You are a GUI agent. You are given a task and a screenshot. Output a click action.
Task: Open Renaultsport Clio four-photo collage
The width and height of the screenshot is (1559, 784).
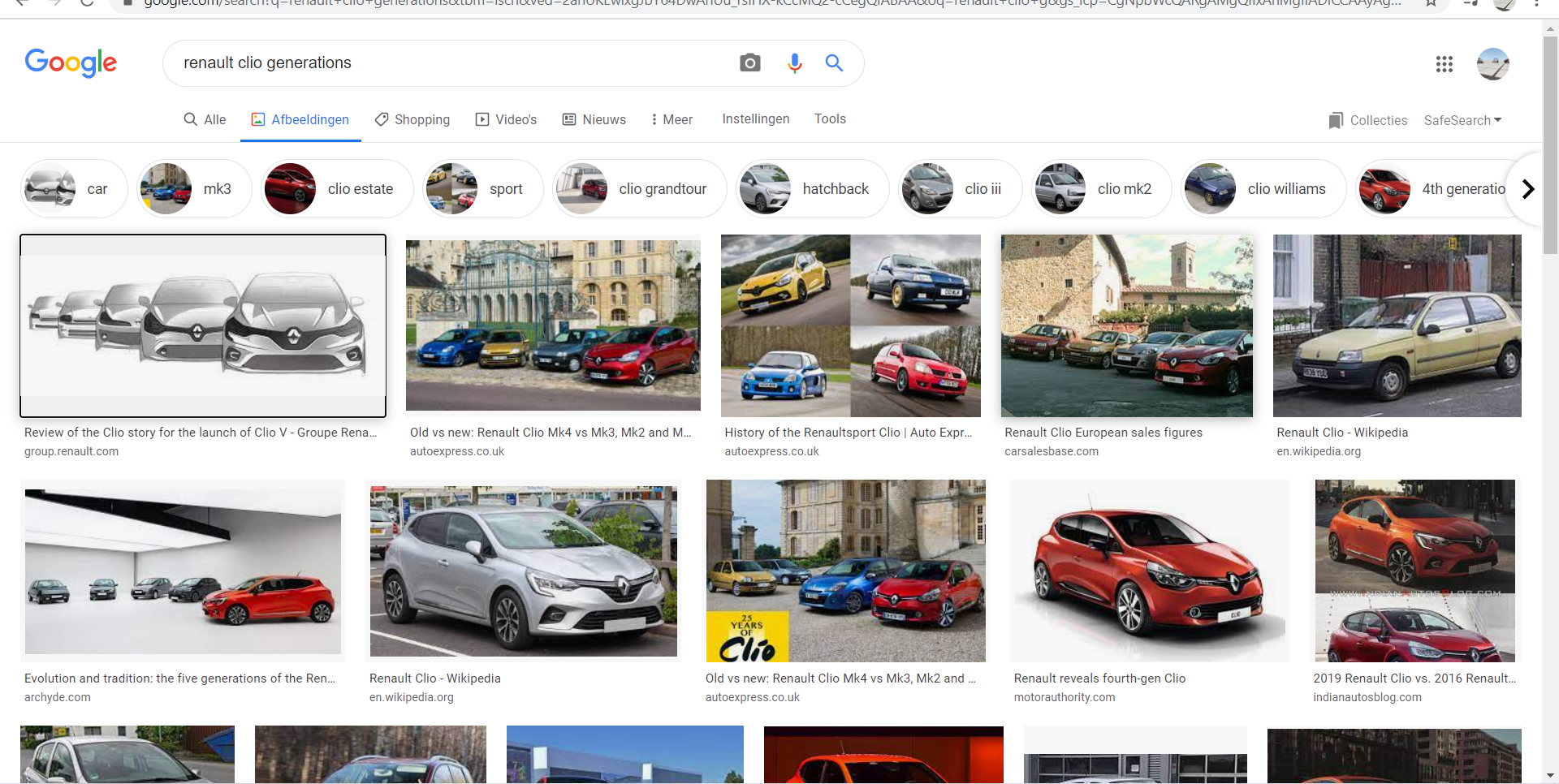click(850, 325)
